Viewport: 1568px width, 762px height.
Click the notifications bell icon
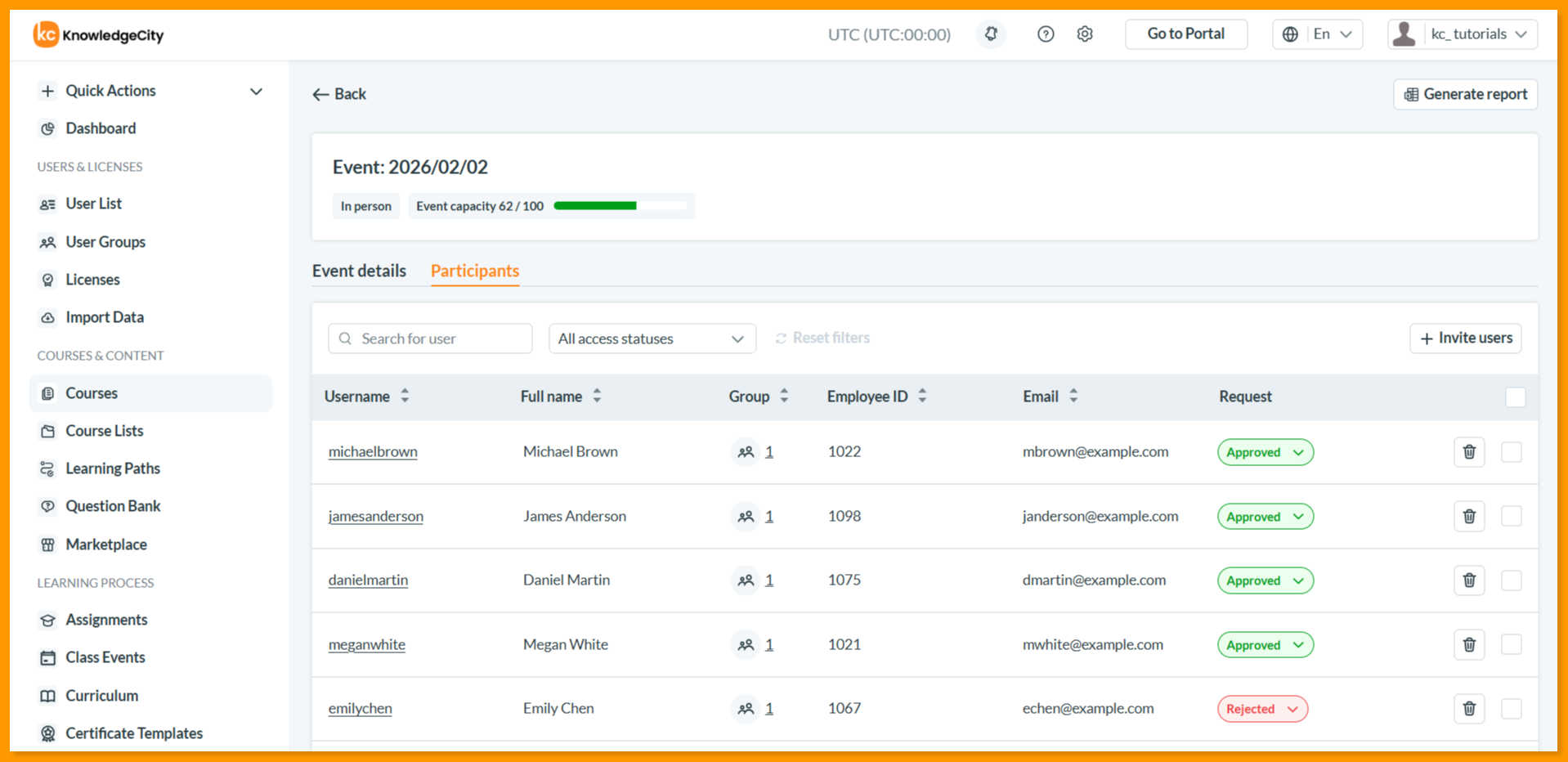[991, 34]
